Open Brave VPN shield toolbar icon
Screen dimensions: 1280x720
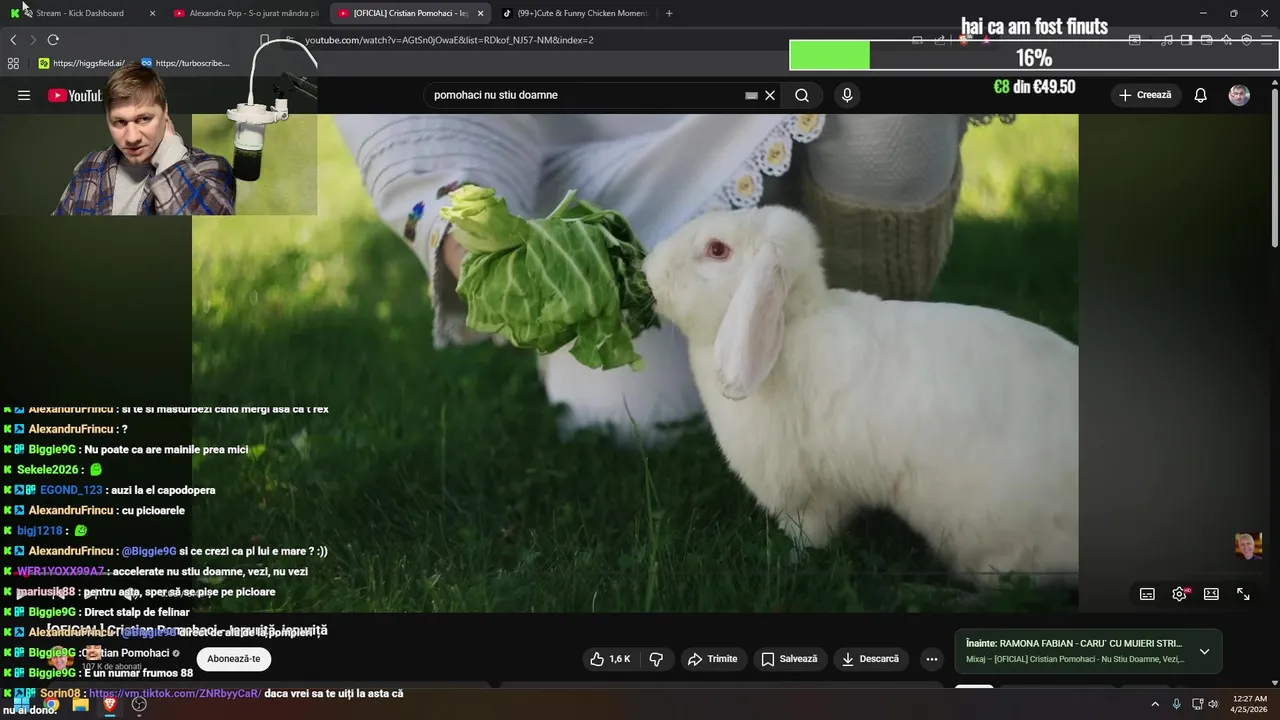[x=1246, y=40]
